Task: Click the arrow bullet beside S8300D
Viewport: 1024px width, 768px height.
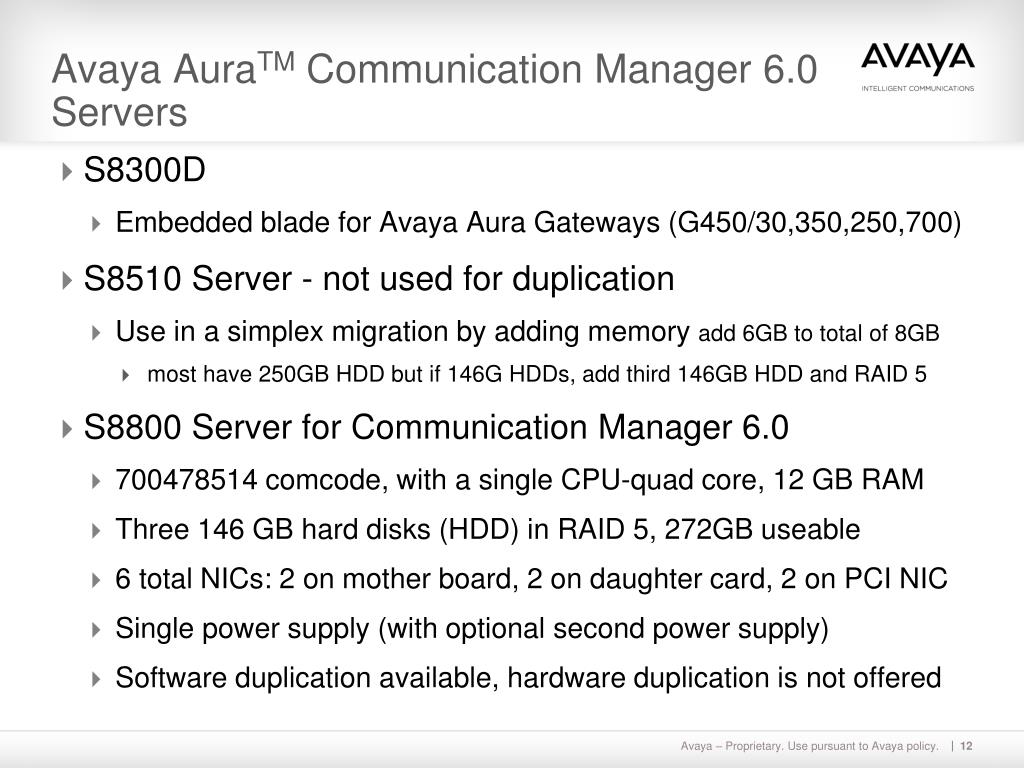Action: click(x=67, y=172)
